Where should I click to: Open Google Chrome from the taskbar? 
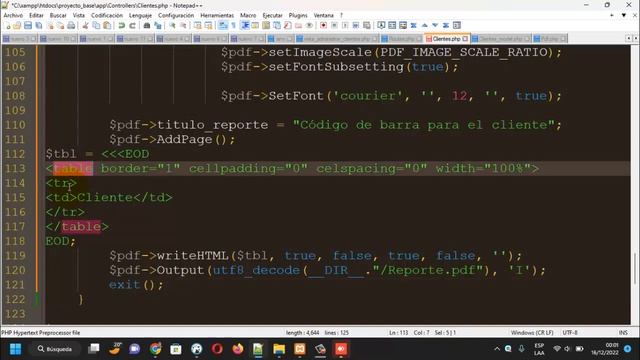156,349
